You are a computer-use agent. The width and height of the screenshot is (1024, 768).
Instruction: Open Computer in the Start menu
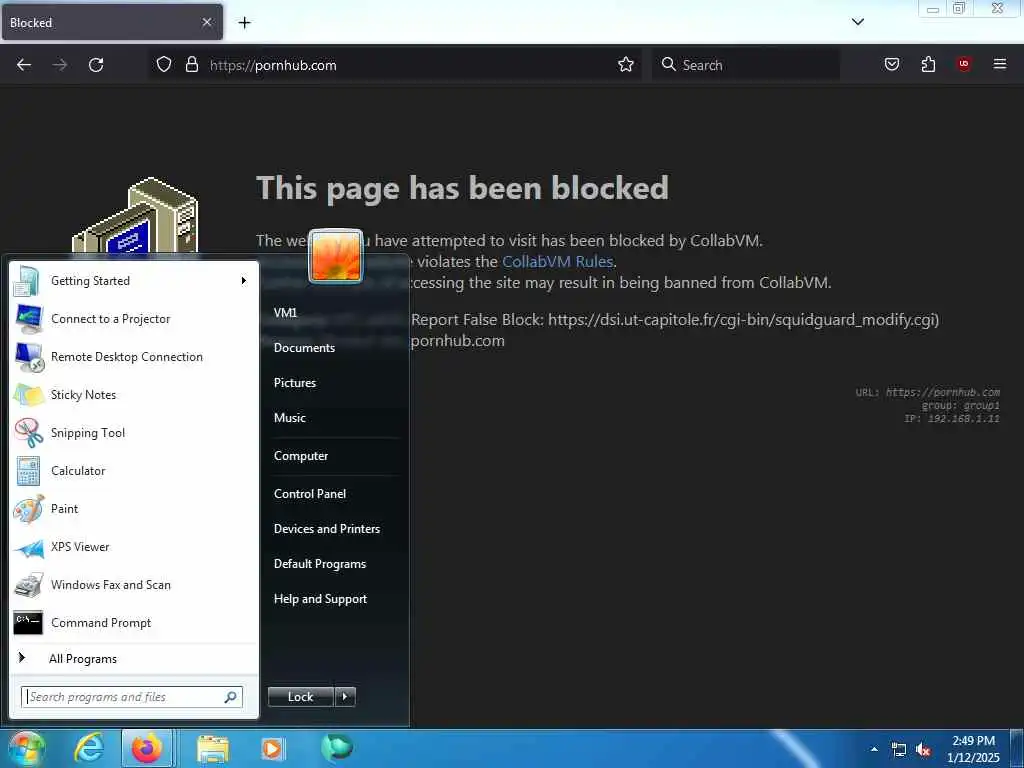click(x=300, y=456)
